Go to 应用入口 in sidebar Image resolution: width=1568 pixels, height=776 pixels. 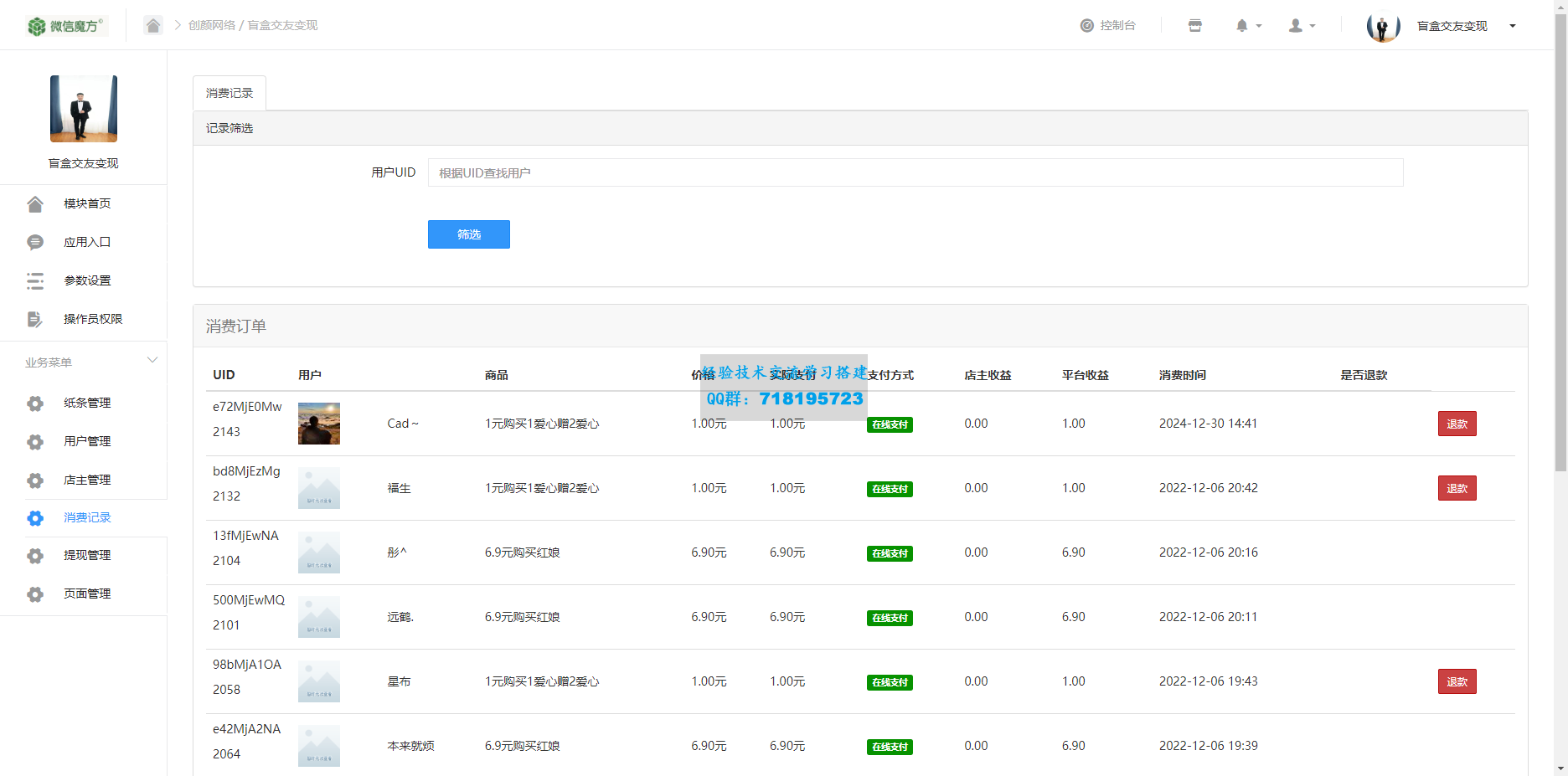[x=87, y=242]
